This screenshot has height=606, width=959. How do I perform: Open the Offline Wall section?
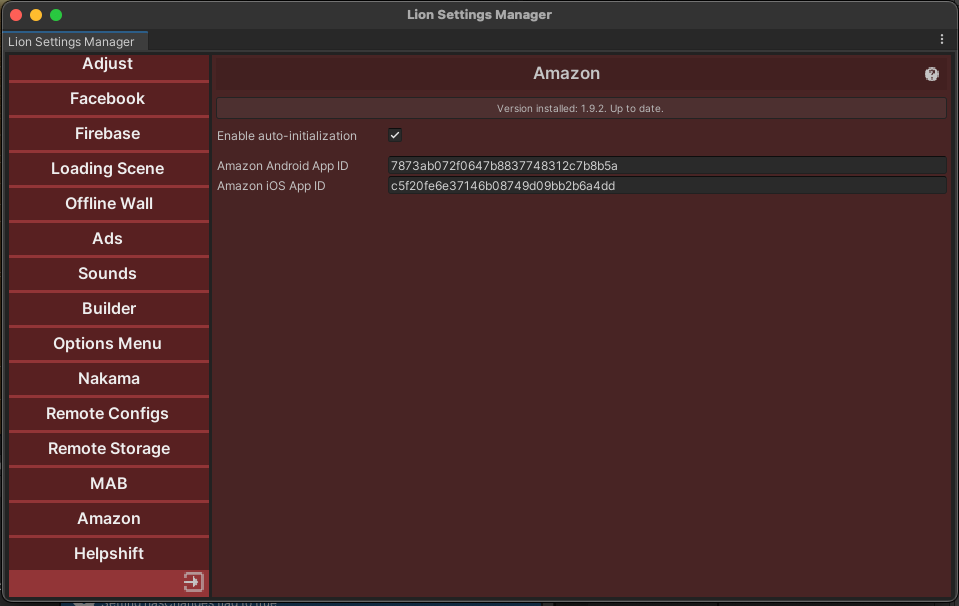pos(109,203)
